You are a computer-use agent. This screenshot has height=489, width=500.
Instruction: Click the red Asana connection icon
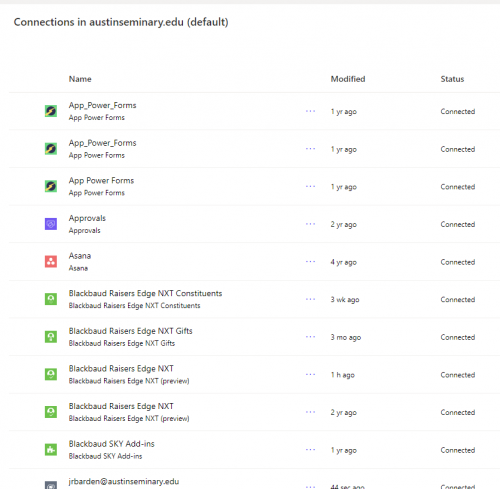[x=51, y=262]
